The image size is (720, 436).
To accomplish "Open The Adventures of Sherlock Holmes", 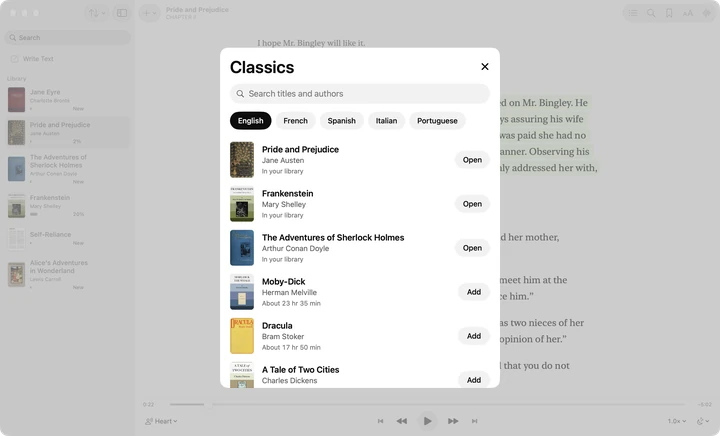I will [472, 248].
